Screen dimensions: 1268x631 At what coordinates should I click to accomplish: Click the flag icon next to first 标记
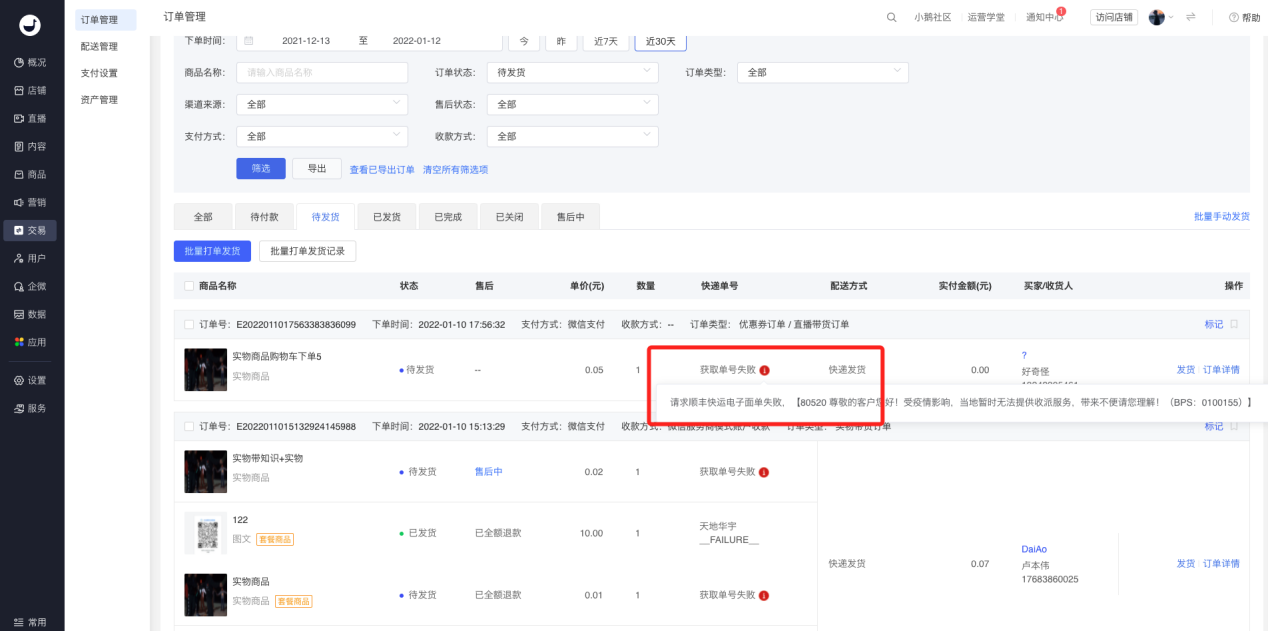coord(1234,324)
